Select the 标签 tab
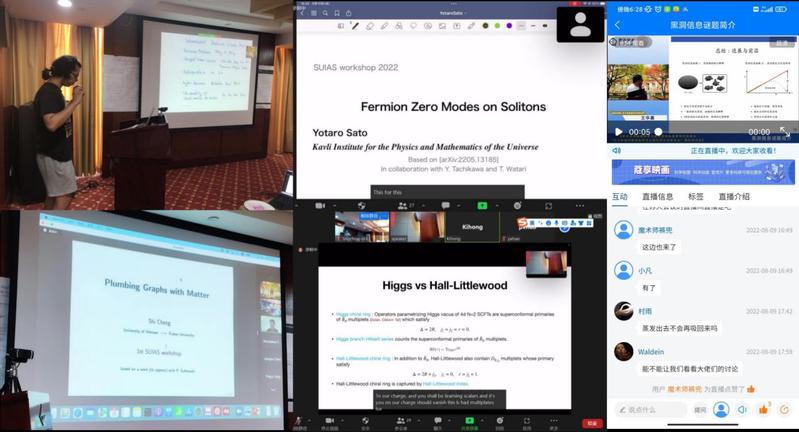Image resolution: width=799 pixels, height=432 pixels. [695, 197]
